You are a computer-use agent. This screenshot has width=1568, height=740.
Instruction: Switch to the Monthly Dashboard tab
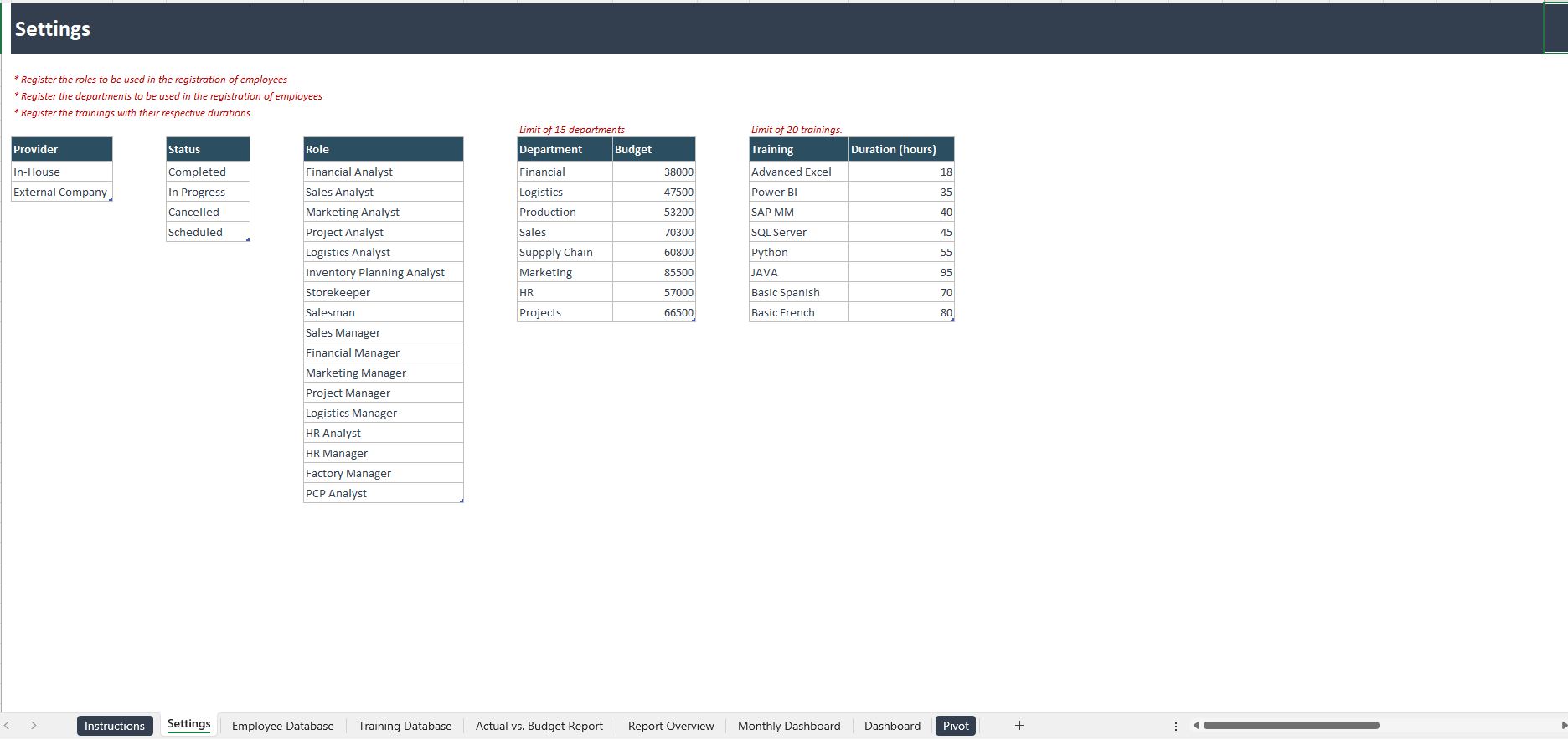click(788, 726)
